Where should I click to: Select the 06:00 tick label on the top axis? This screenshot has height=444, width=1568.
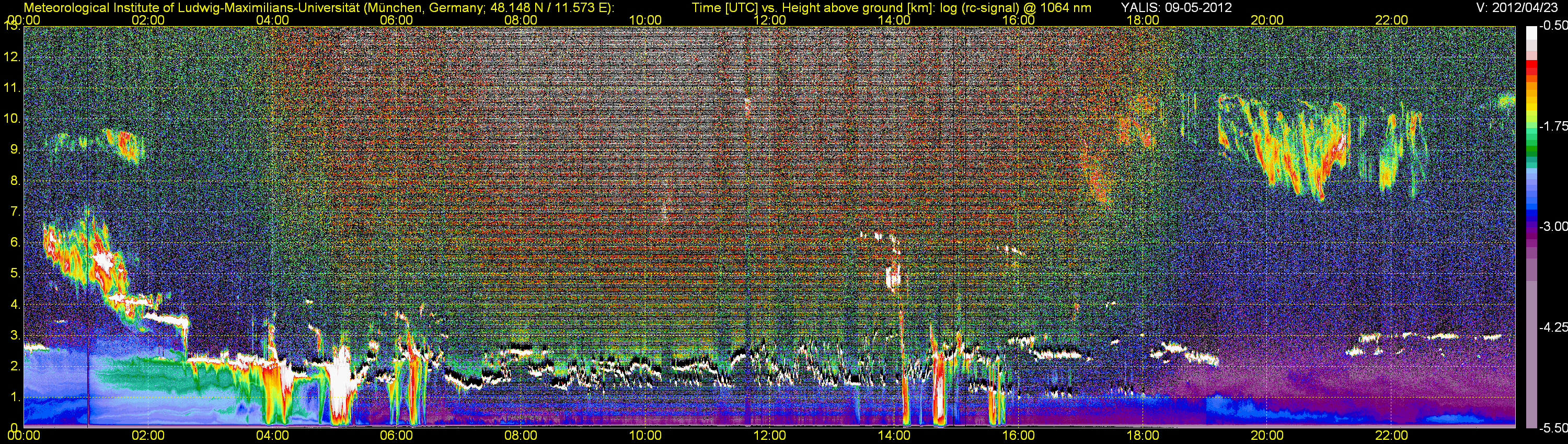(396, 20)
